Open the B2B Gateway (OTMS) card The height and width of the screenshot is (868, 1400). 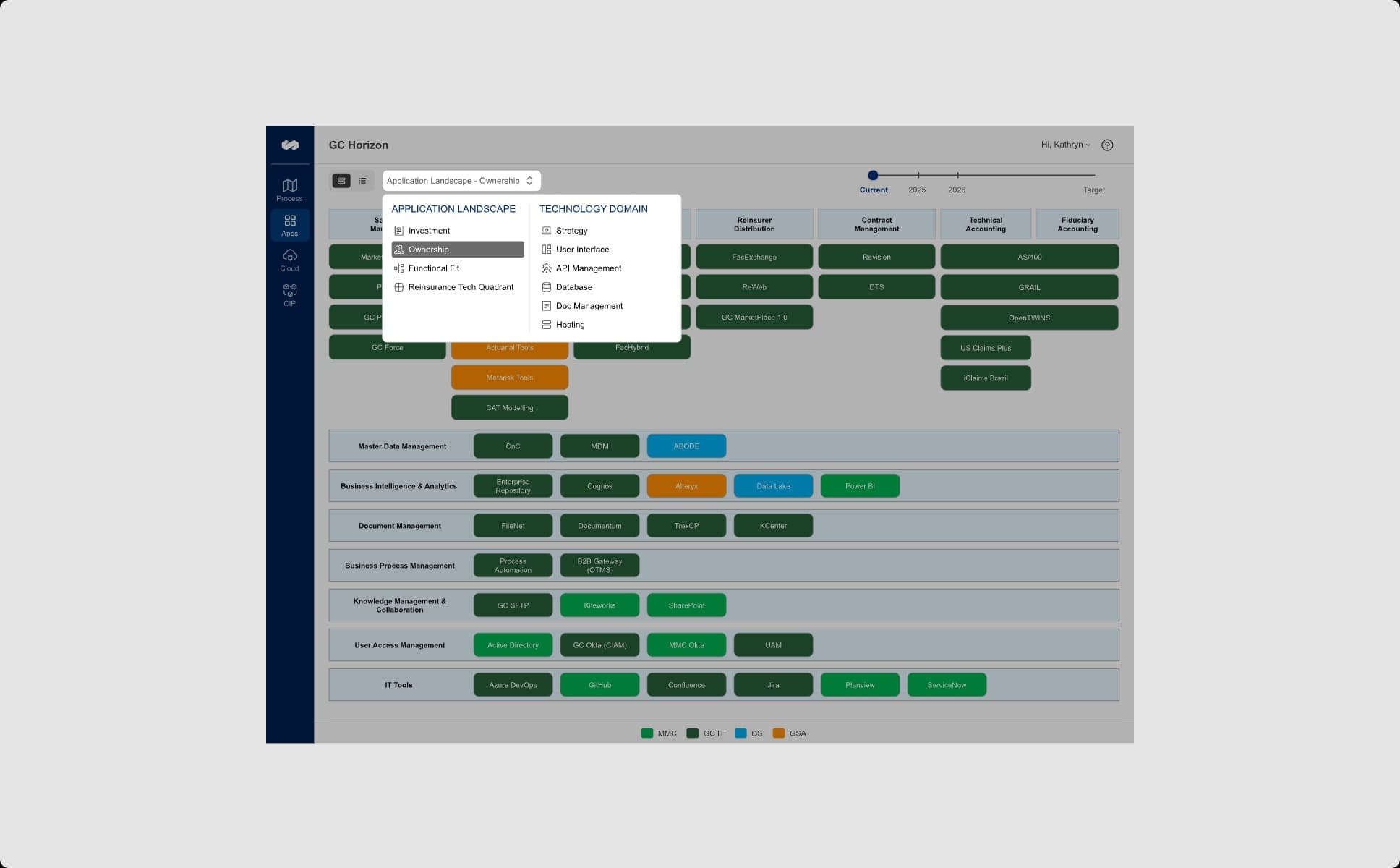(599, 566)
